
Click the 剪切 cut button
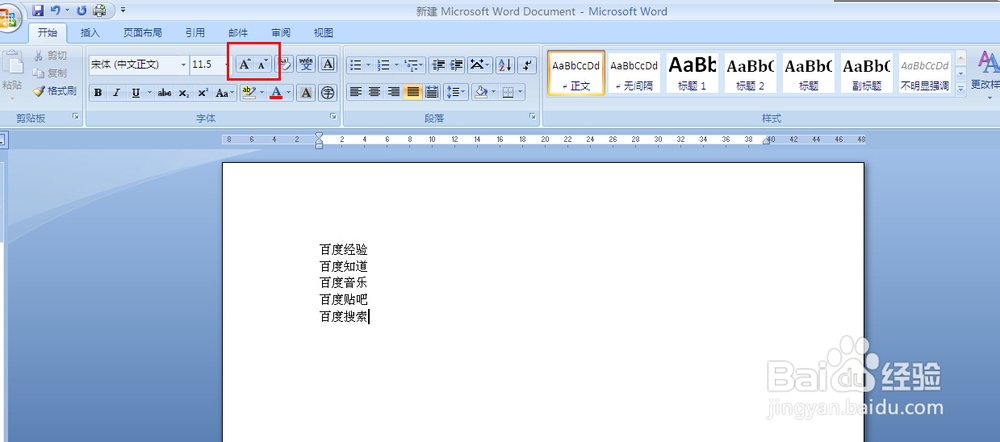(x=50, y=55)
